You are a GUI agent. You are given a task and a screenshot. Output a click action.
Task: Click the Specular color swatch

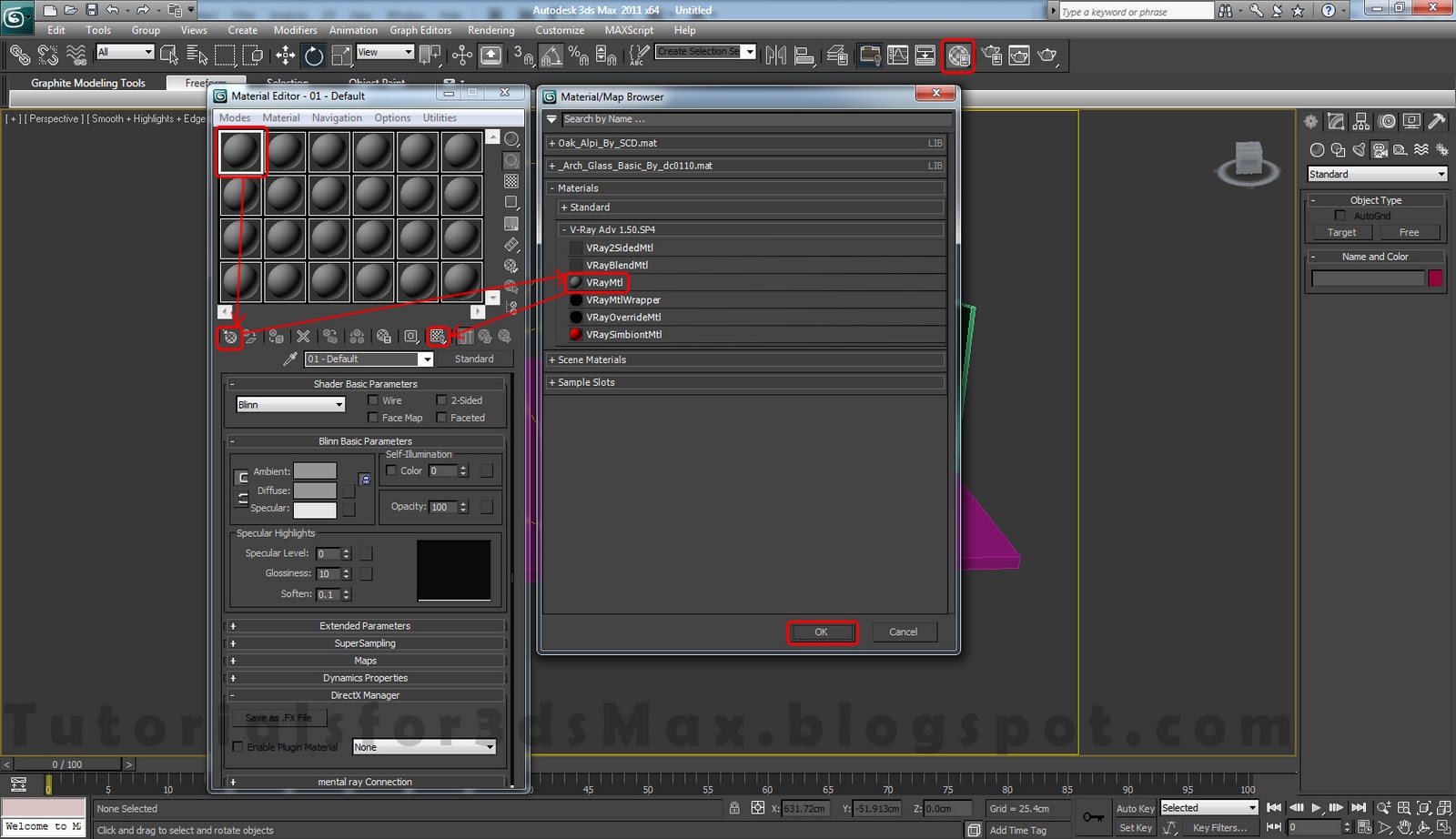tap(315, 509)
